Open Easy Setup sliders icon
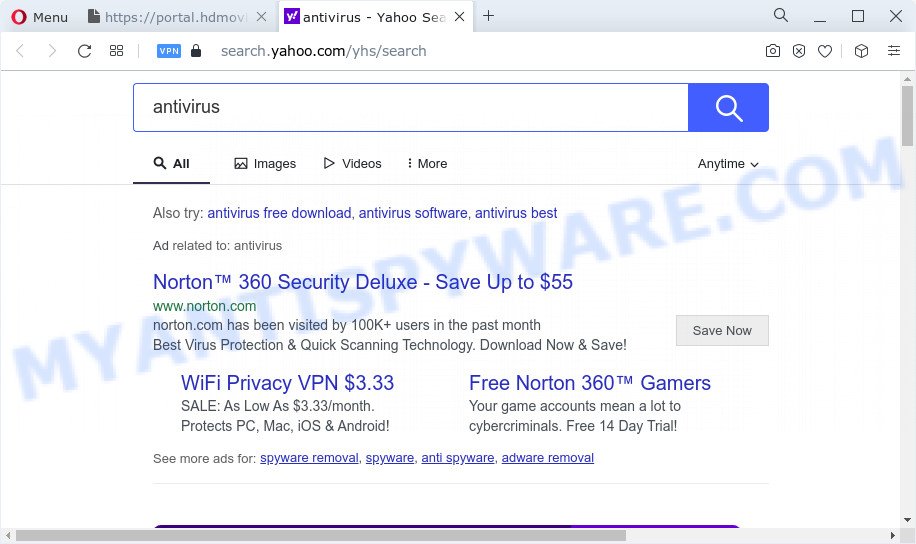Viewport: 916px width, 544px height. coord(894,51)
